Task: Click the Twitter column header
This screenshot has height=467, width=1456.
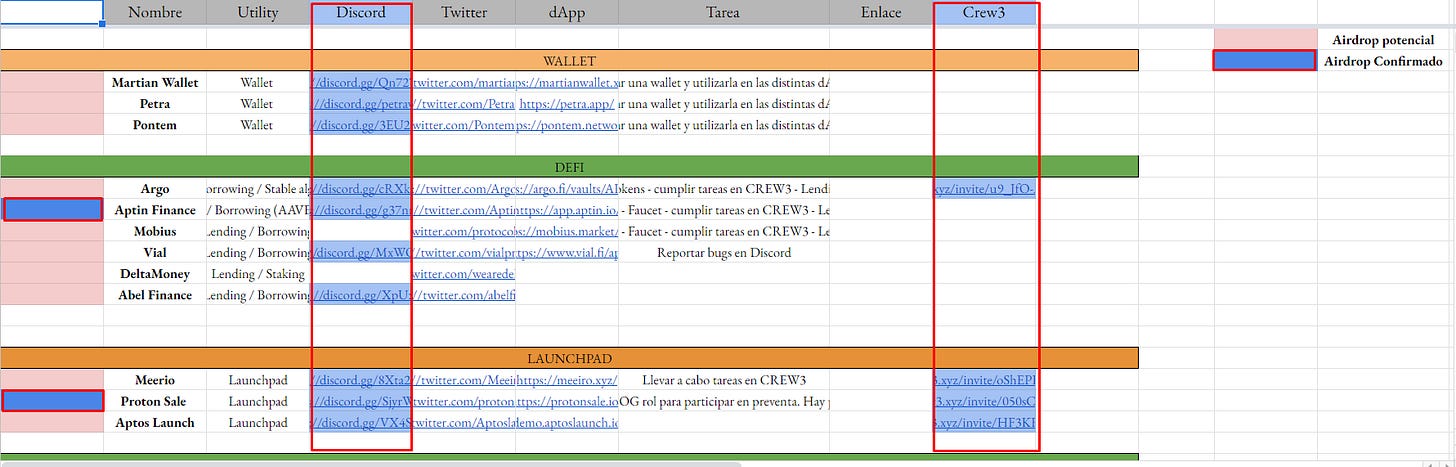Action: [464, 13]
